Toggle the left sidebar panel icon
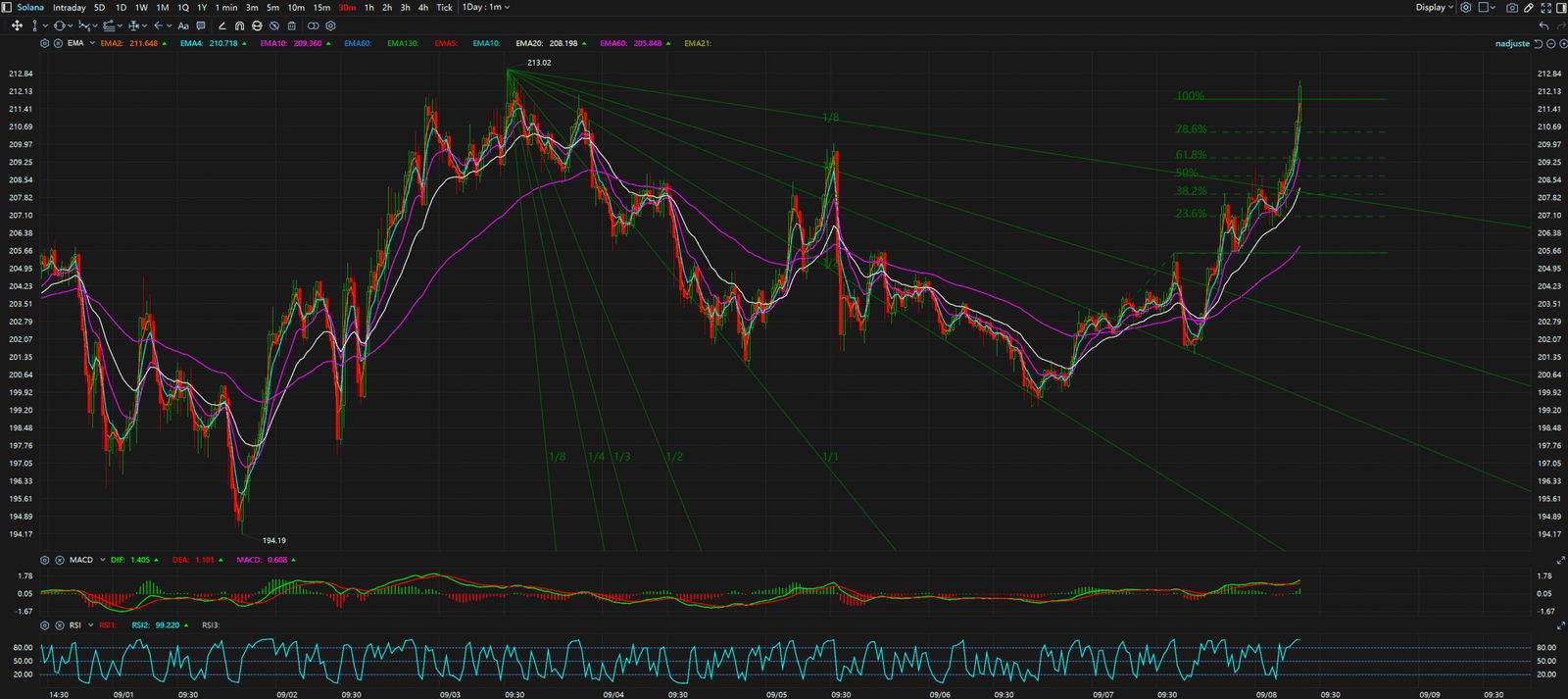Viewport: 1568px width, 699px height. 6,7
